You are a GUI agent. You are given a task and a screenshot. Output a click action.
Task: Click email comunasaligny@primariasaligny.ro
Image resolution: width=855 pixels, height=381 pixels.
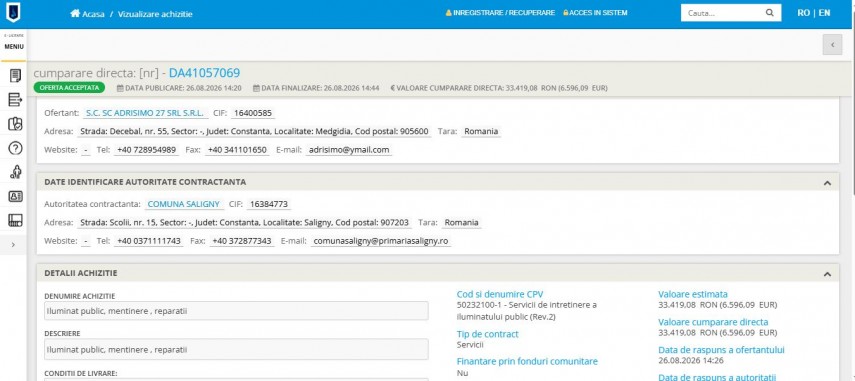(381, 241)
